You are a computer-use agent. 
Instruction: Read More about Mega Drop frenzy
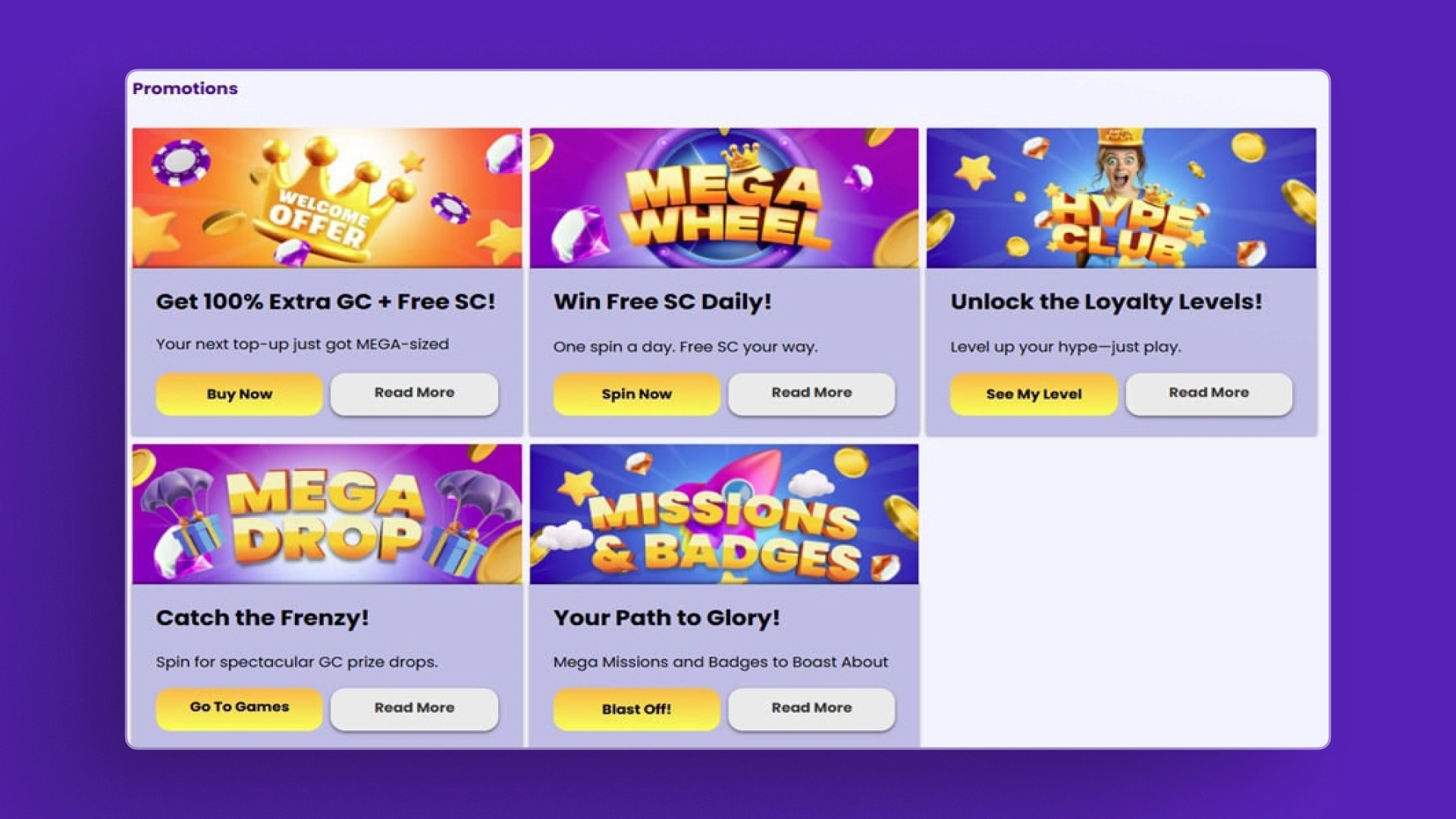coord(413,708)
